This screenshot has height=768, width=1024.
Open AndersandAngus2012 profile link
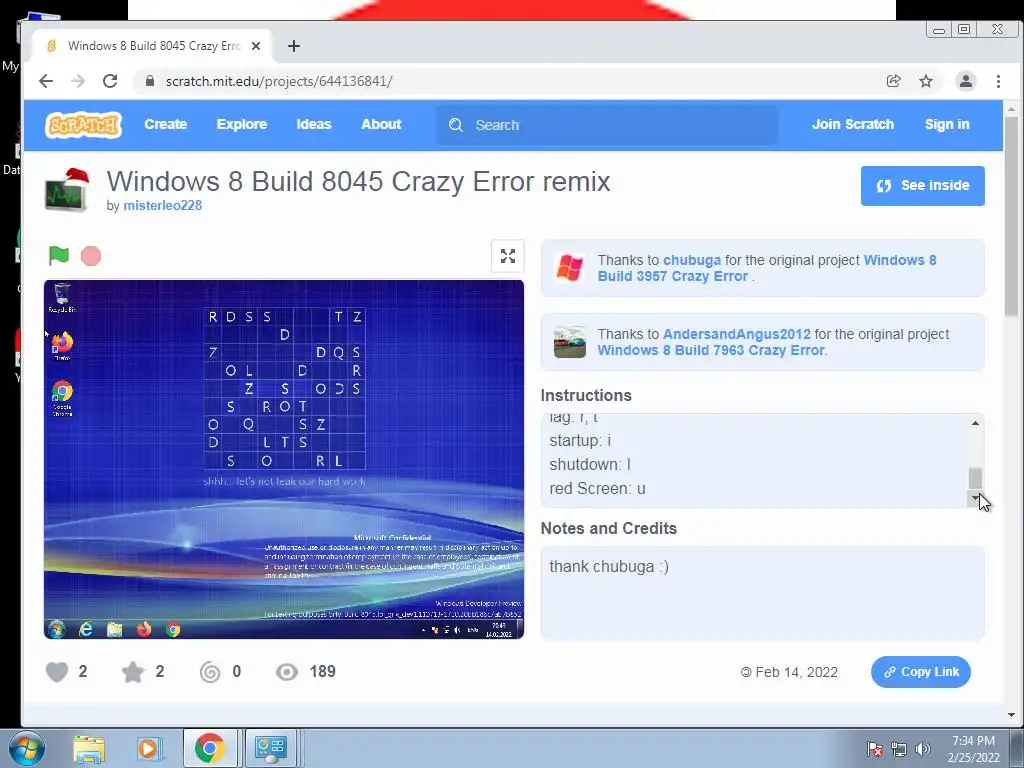coord(737,334)
